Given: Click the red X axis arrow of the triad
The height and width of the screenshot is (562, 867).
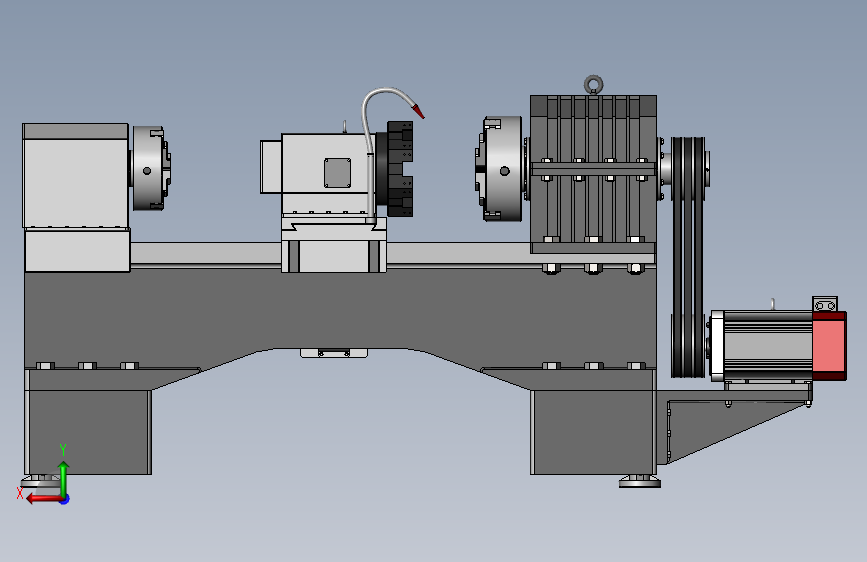Looking at the screenshot, I should (x=44, y=499).
